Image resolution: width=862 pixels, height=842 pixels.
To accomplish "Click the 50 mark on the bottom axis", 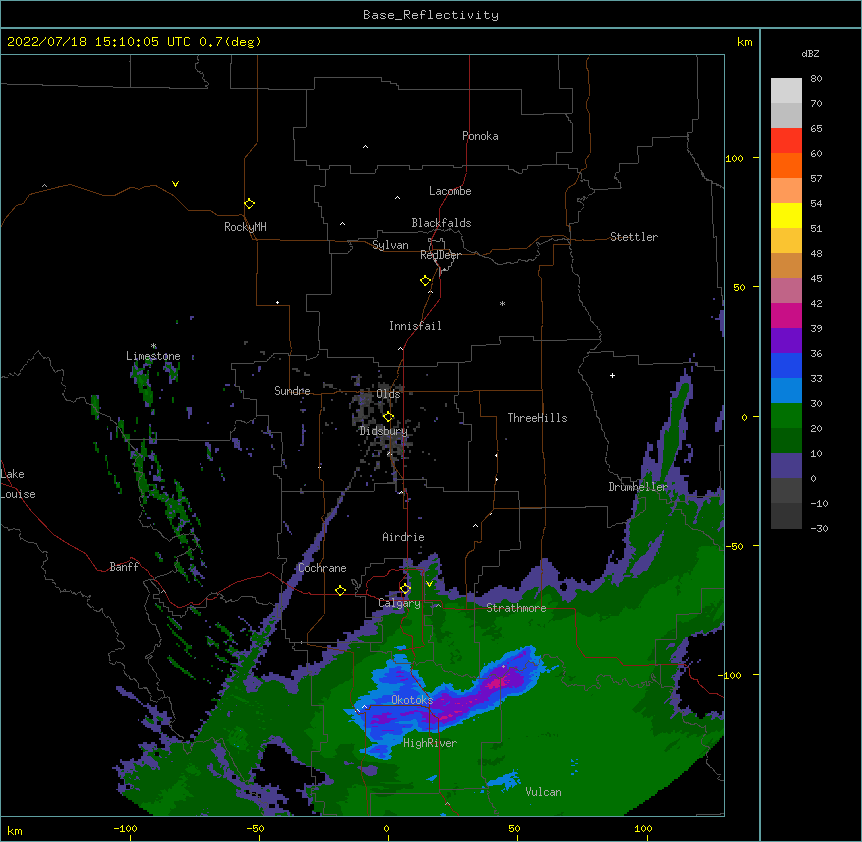I will click(x=514, y=828).
